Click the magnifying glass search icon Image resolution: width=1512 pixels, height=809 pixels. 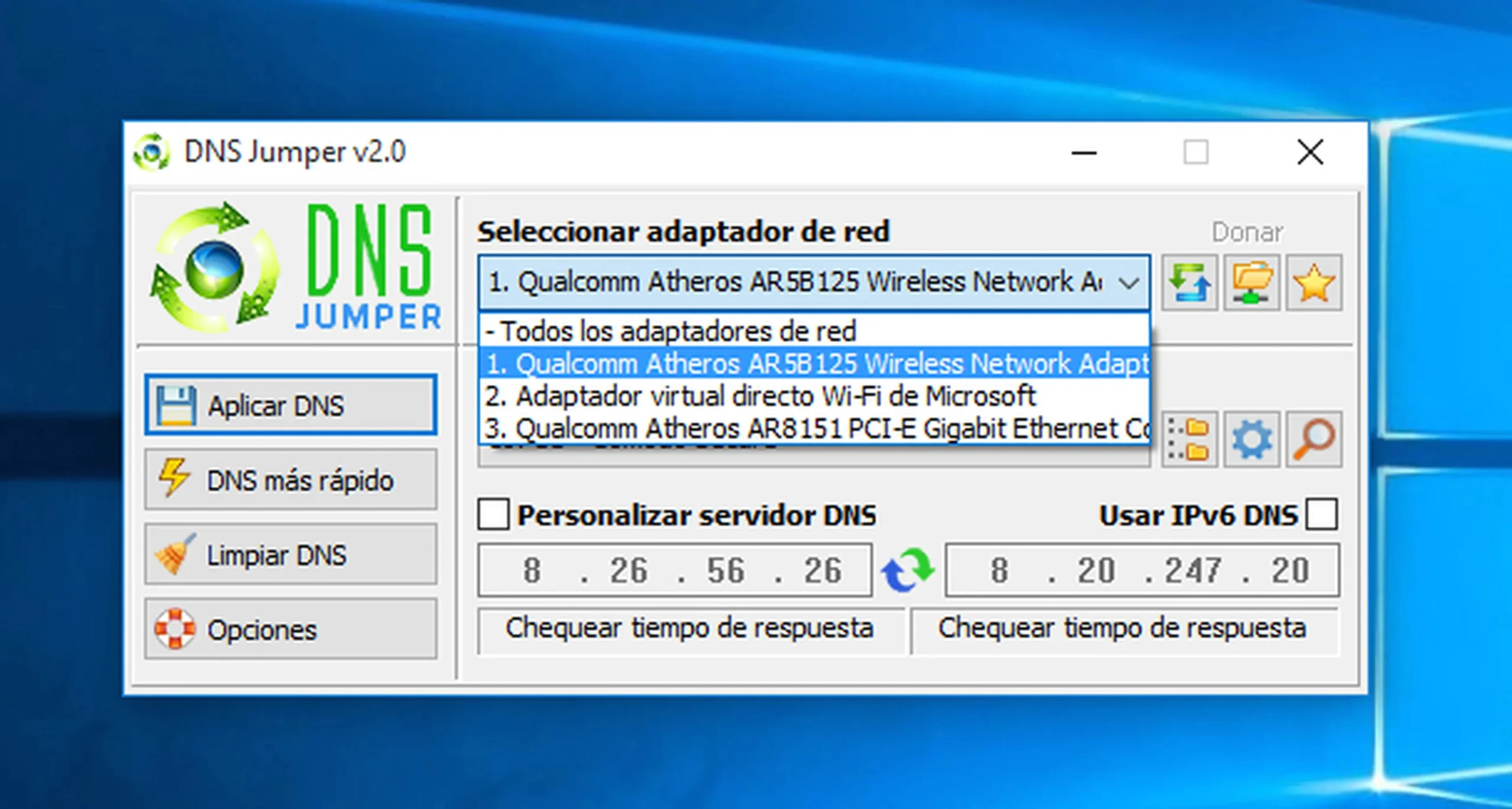[1314, 440]
